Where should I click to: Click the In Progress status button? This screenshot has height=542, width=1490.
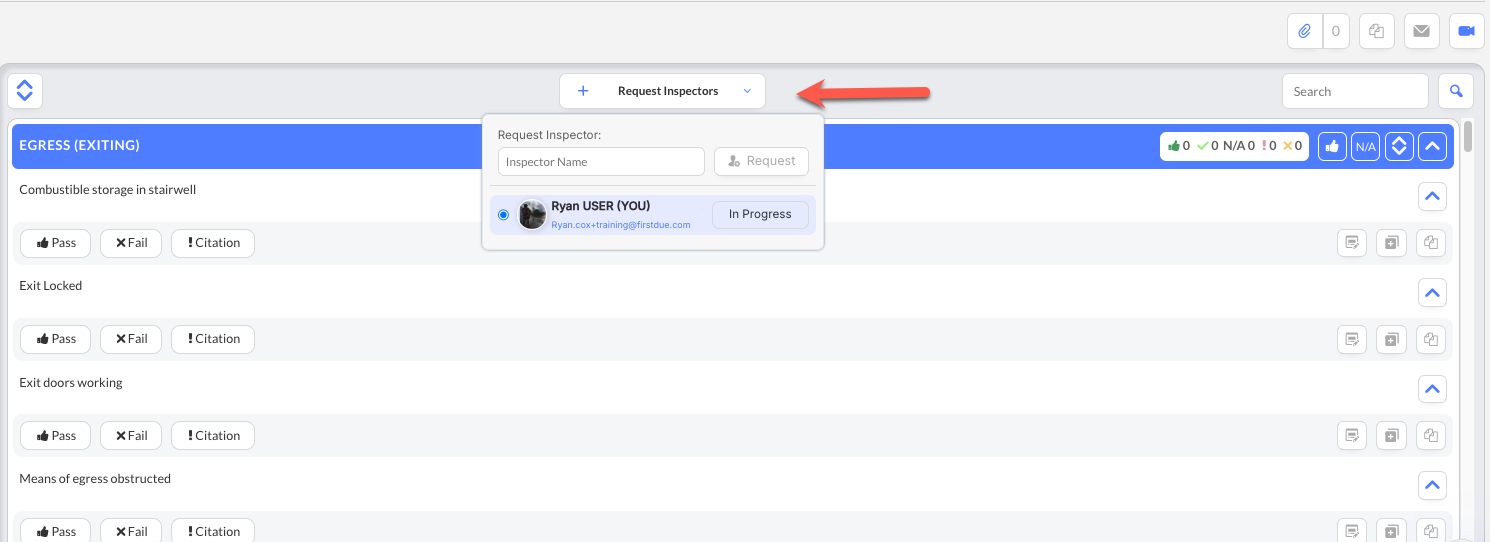click(760, 214)
